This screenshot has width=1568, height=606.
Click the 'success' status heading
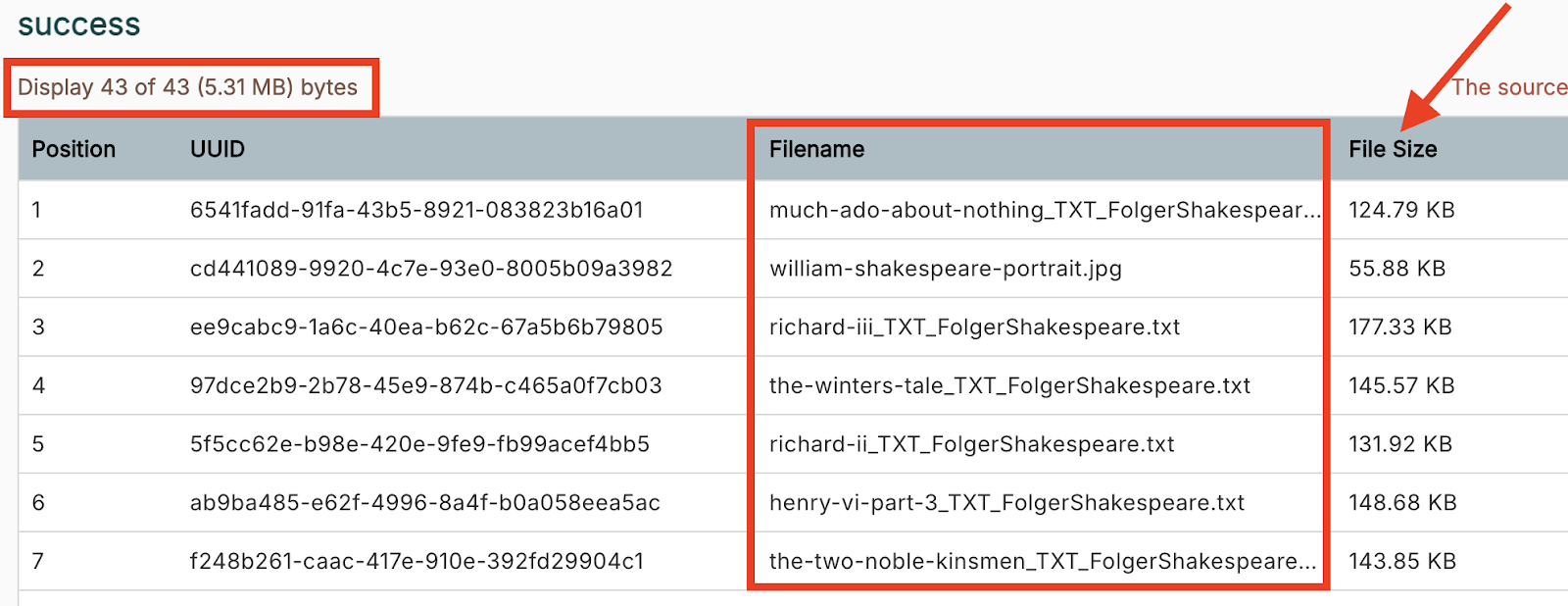pos(79,25)
